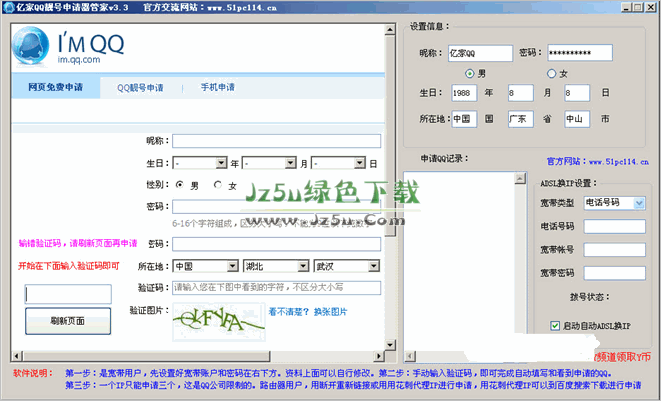Click the web page horizontal scroll-left arrow

pos(17,356)
